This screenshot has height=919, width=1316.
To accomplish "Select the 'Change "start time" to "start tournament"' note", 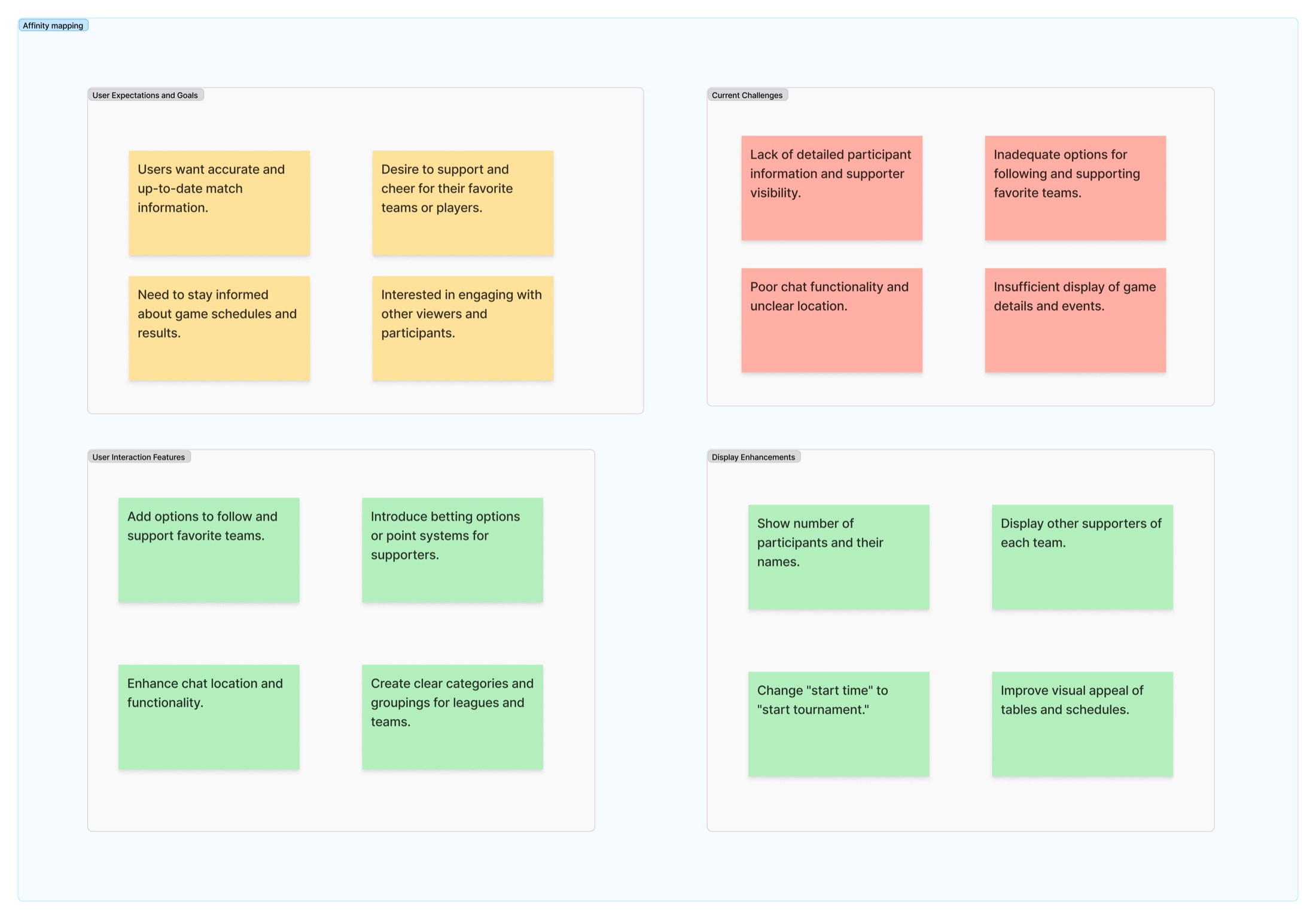I will (839, 724).
